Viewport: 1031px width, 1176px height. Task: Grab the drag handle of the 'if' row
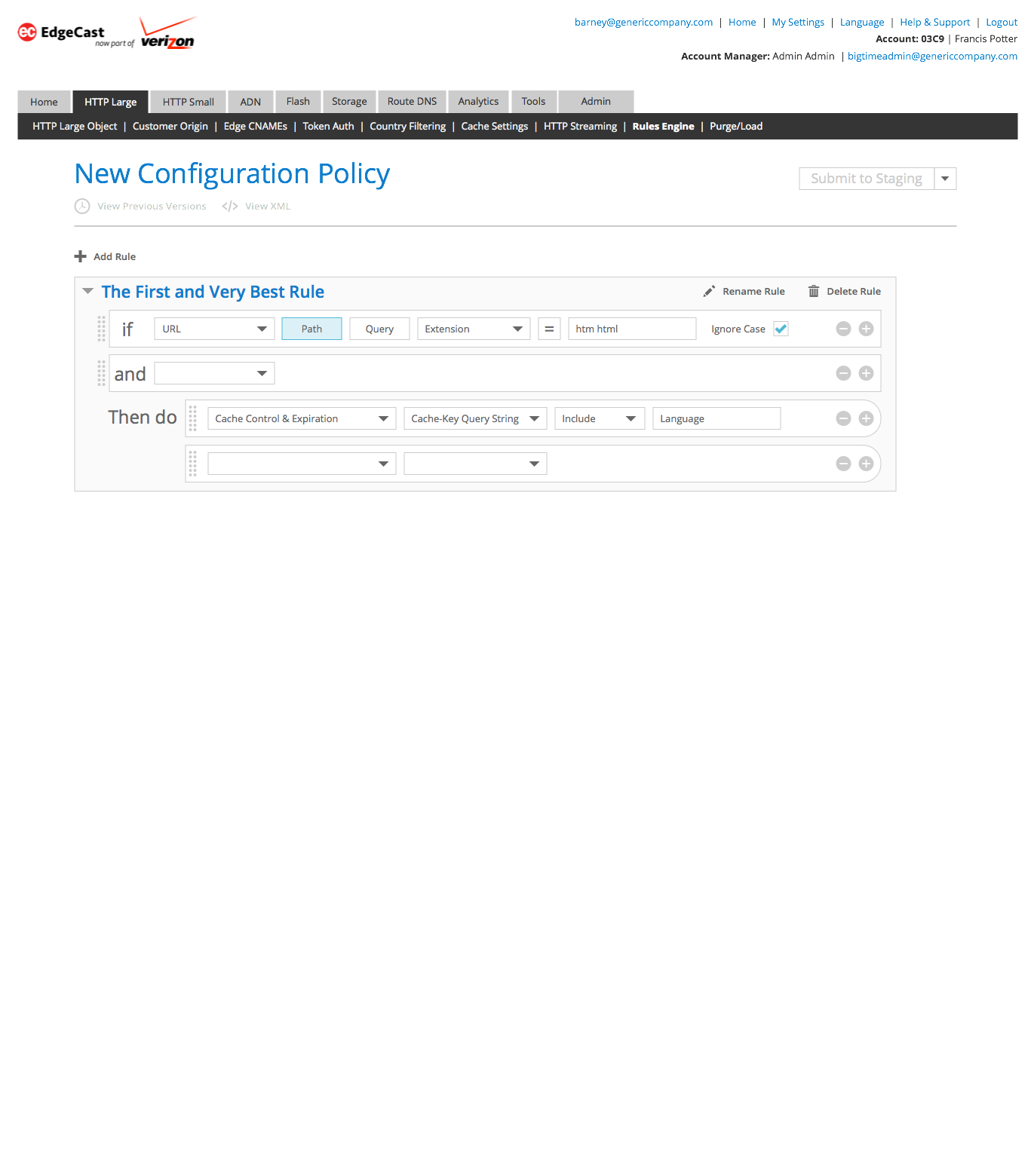click(x=102, y=329)
